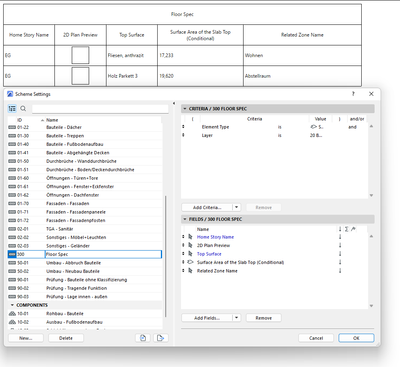This screenshot has width=400, height=367.
Task: Switch to tree view of schemes list
Action: (x=12, y=108)
